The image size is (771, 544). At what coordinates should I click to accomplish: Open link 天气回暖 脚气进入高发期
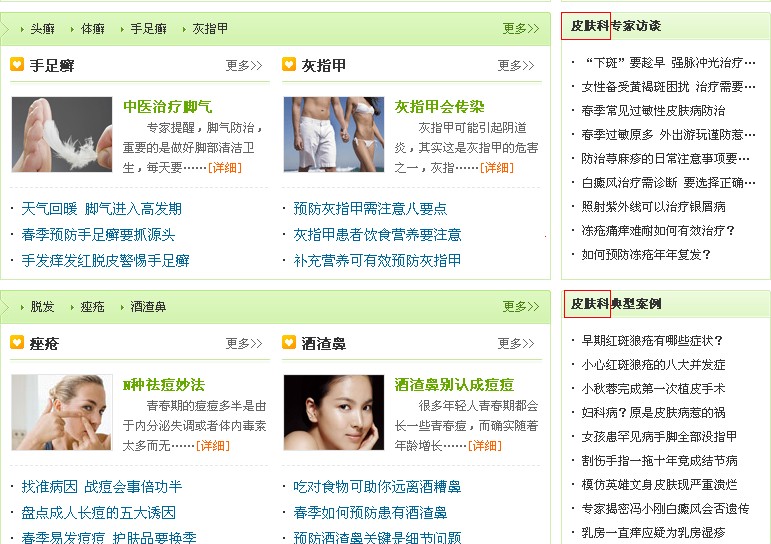pyautogui.click(x=101, y=209)
